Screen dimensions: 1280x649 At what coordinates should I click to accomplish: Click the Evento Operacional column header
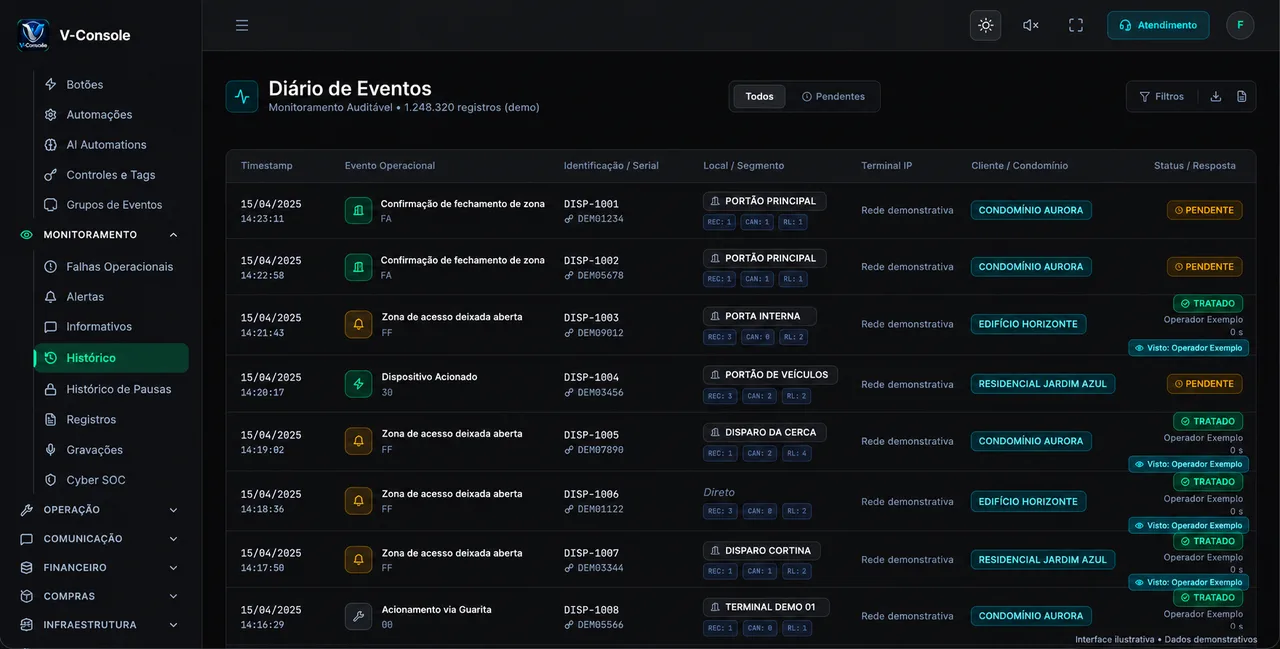point(390,166)
